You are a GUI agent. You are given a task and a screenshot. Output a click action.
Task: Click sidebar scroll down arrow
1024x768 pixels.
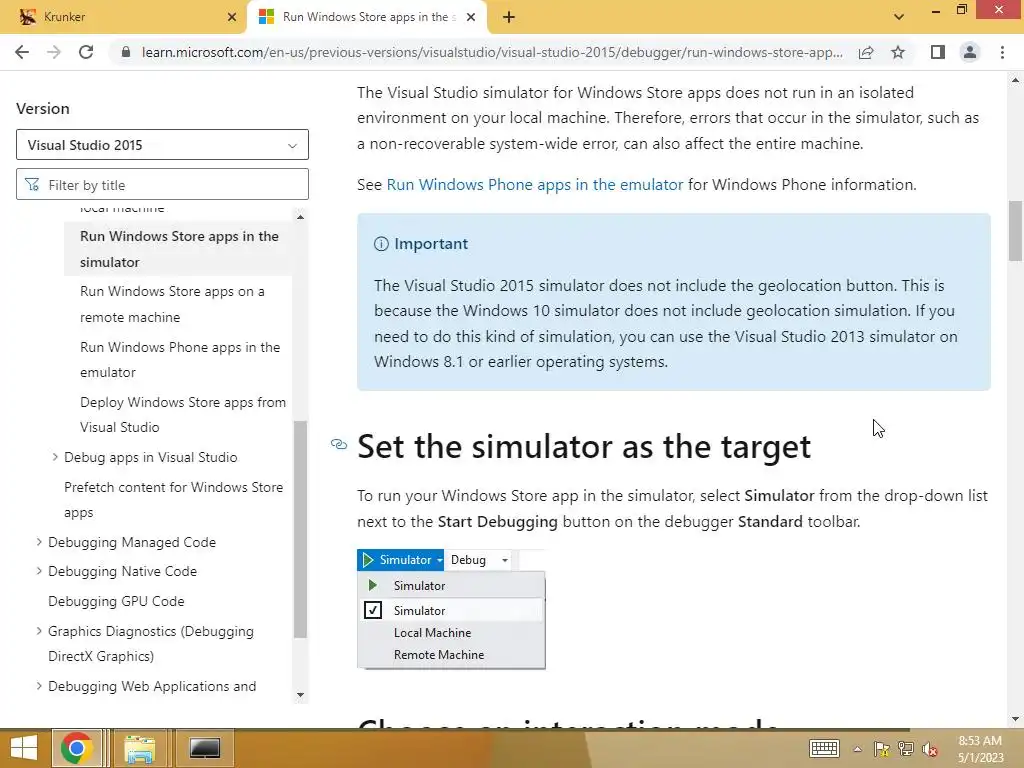click(x=300, y=695)
